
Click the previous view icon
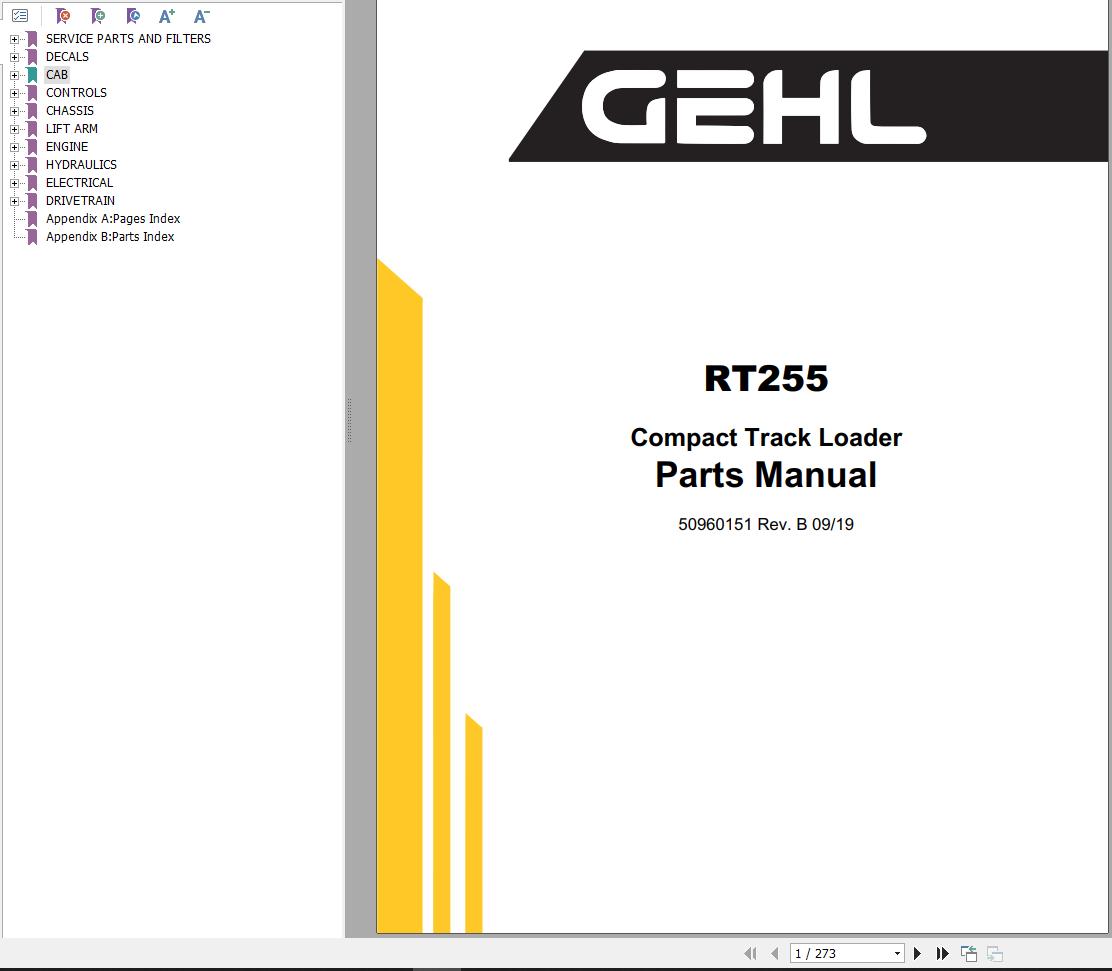(x=969, y=953)
